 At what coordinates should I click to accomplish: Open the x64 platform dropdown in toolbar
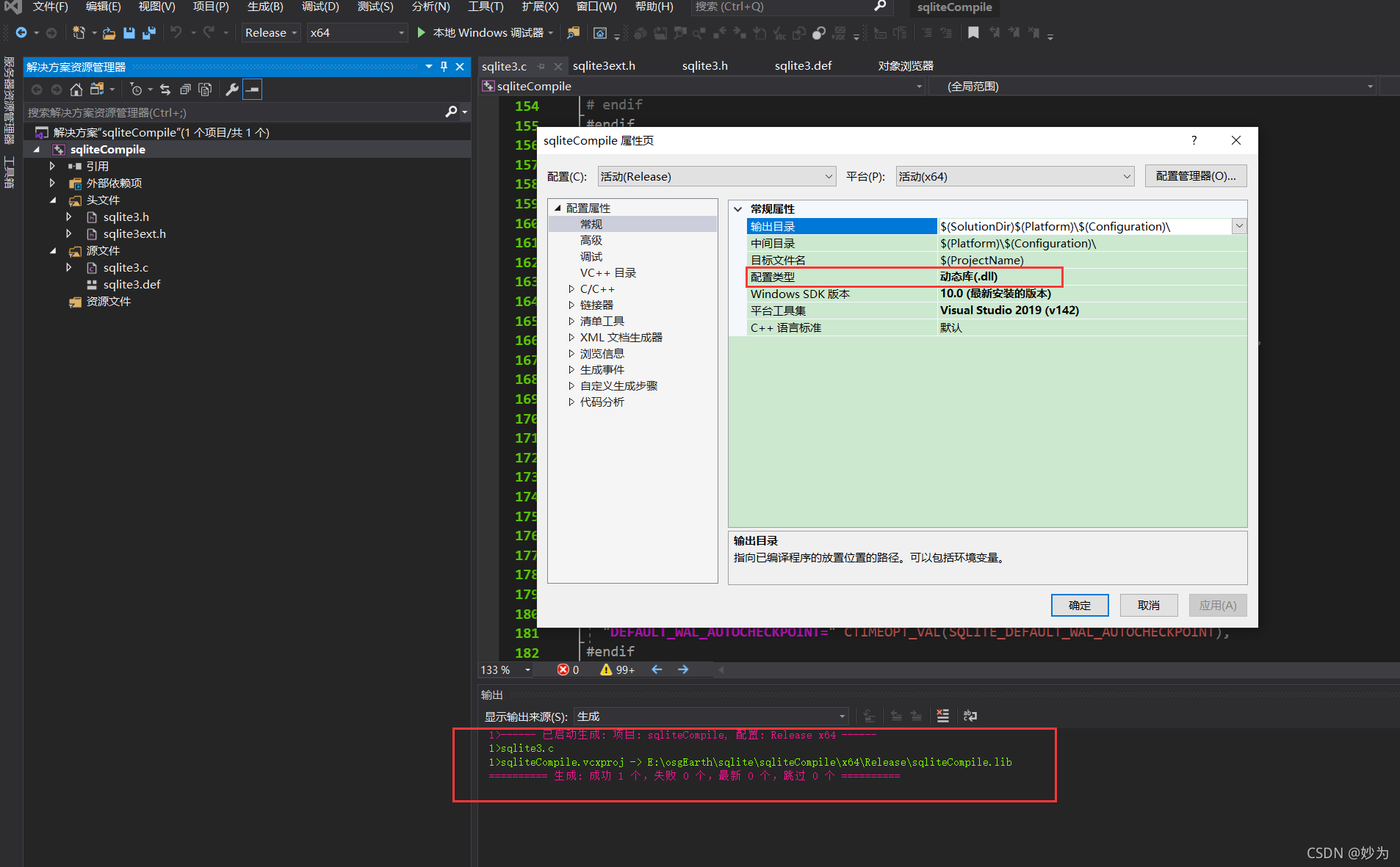[x=357, y=32]
